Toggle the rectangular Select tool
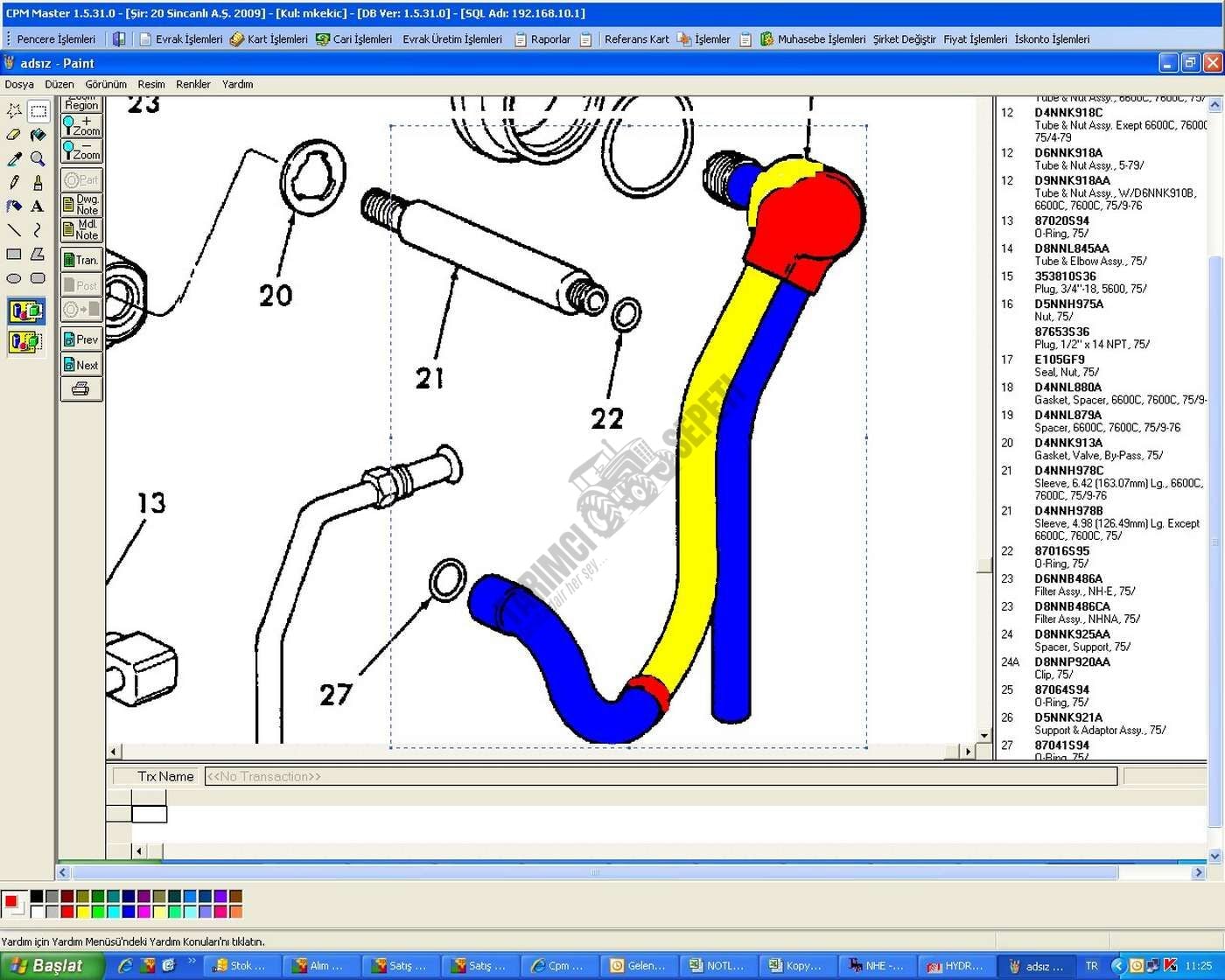This screenshot has height=980, width=1225. coord(38,111)
